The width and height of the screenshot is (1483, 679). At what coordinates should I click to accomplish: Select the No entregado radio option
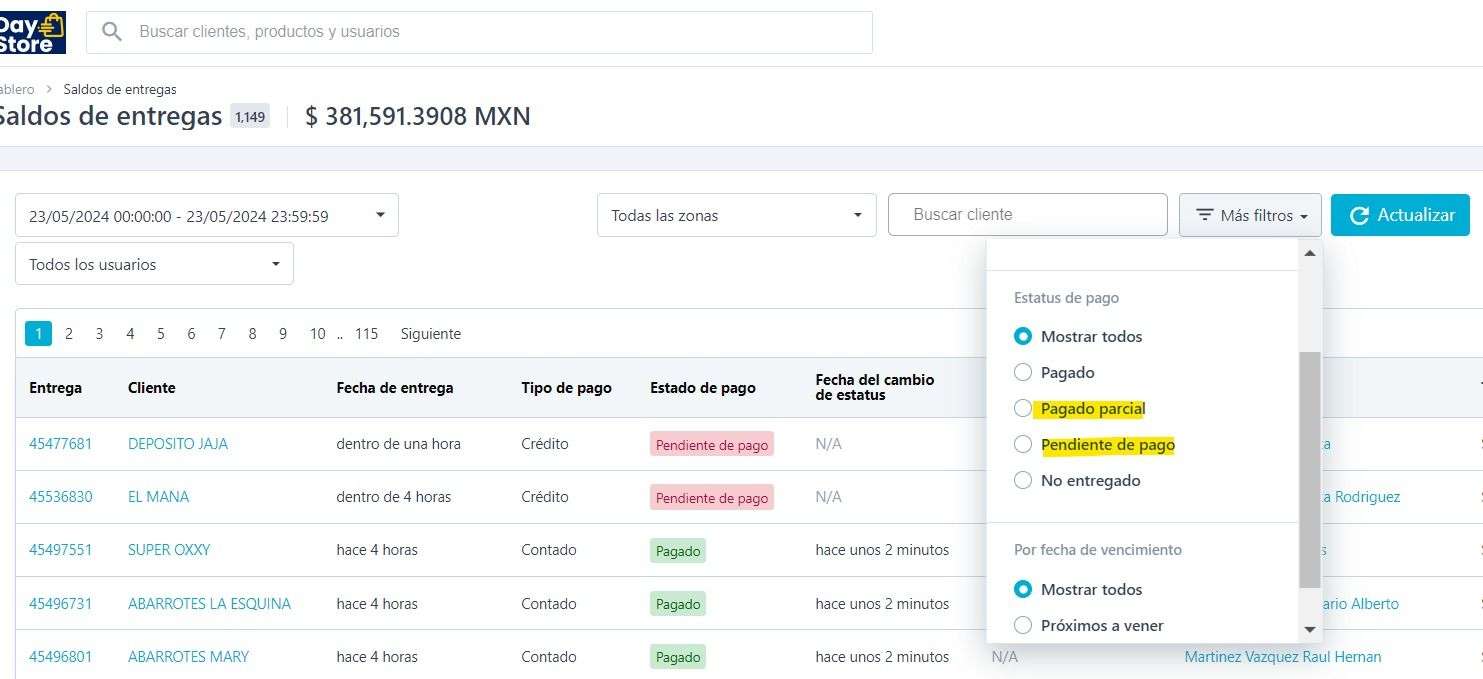[x=1022, y=481]
